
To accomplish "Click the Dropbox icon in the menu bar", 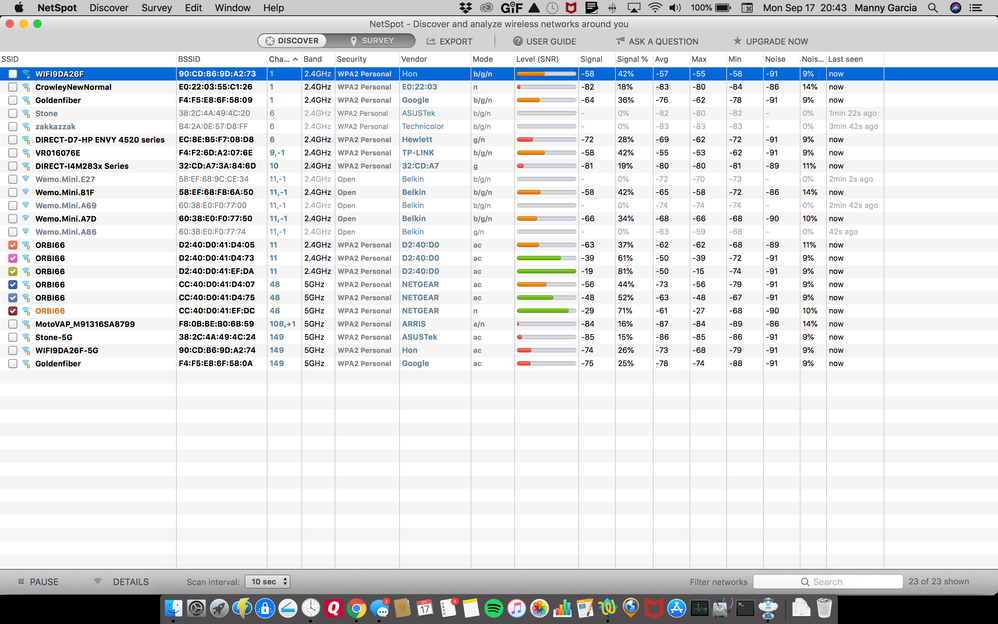I will click(x=465, y=8).
